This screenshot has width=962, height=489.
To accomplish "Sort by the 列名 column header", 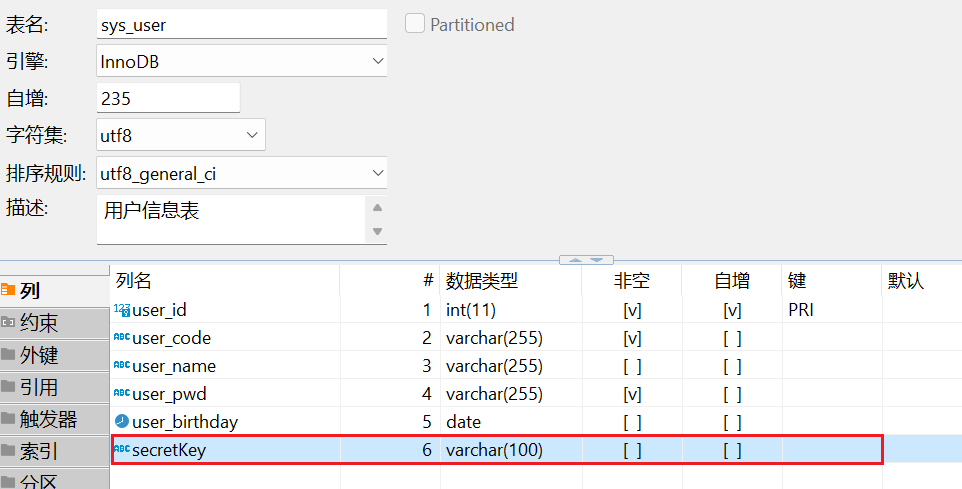I will click(225, 281).
